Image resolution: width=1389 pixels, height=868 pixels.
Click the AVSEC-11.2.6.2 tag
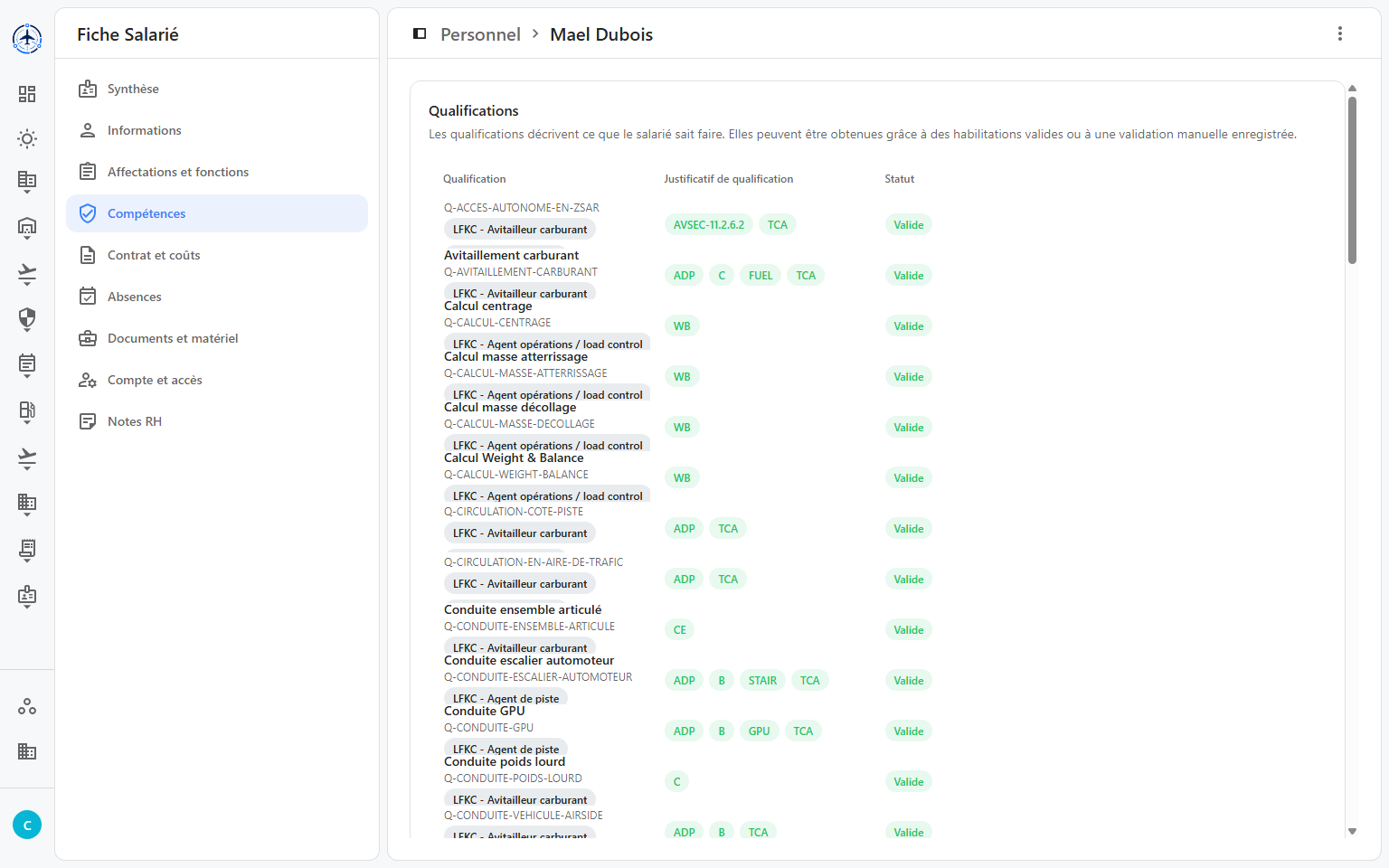click(x=709, y=225)
